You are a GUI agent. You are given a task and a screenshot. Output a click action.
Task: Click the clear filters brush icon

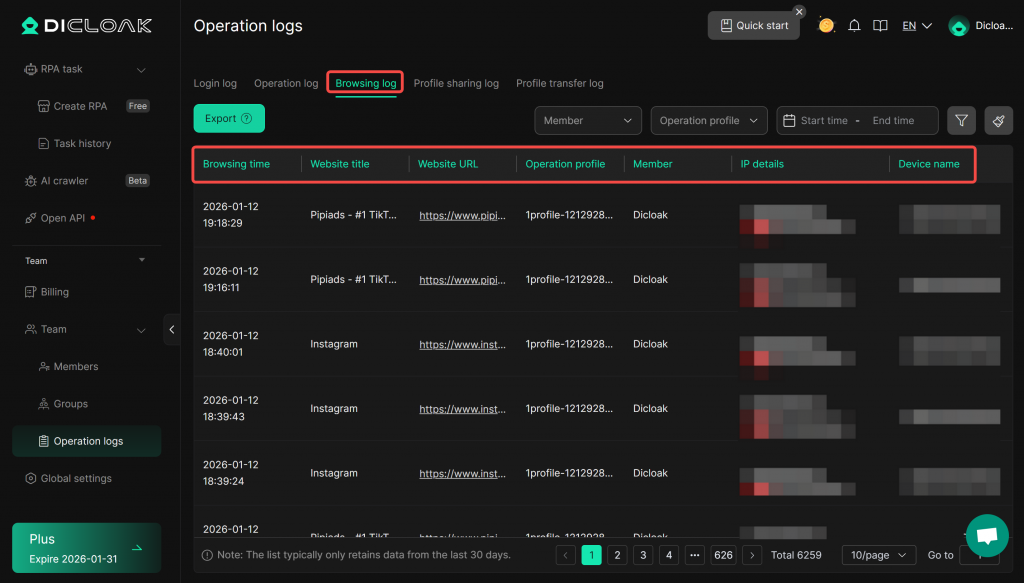click(998, 120)
